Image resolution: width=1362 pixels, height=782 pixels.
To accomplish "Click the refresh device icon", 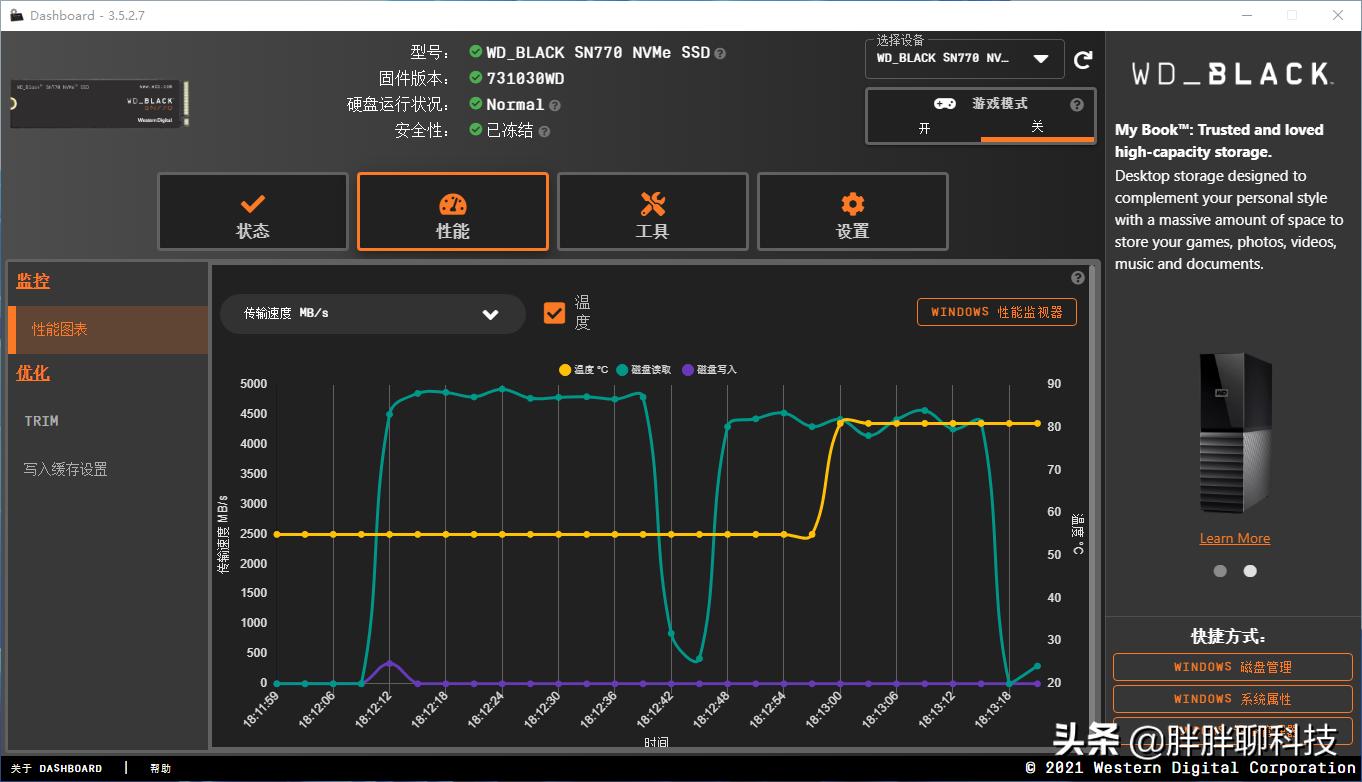I will (x=1083, y=59).
